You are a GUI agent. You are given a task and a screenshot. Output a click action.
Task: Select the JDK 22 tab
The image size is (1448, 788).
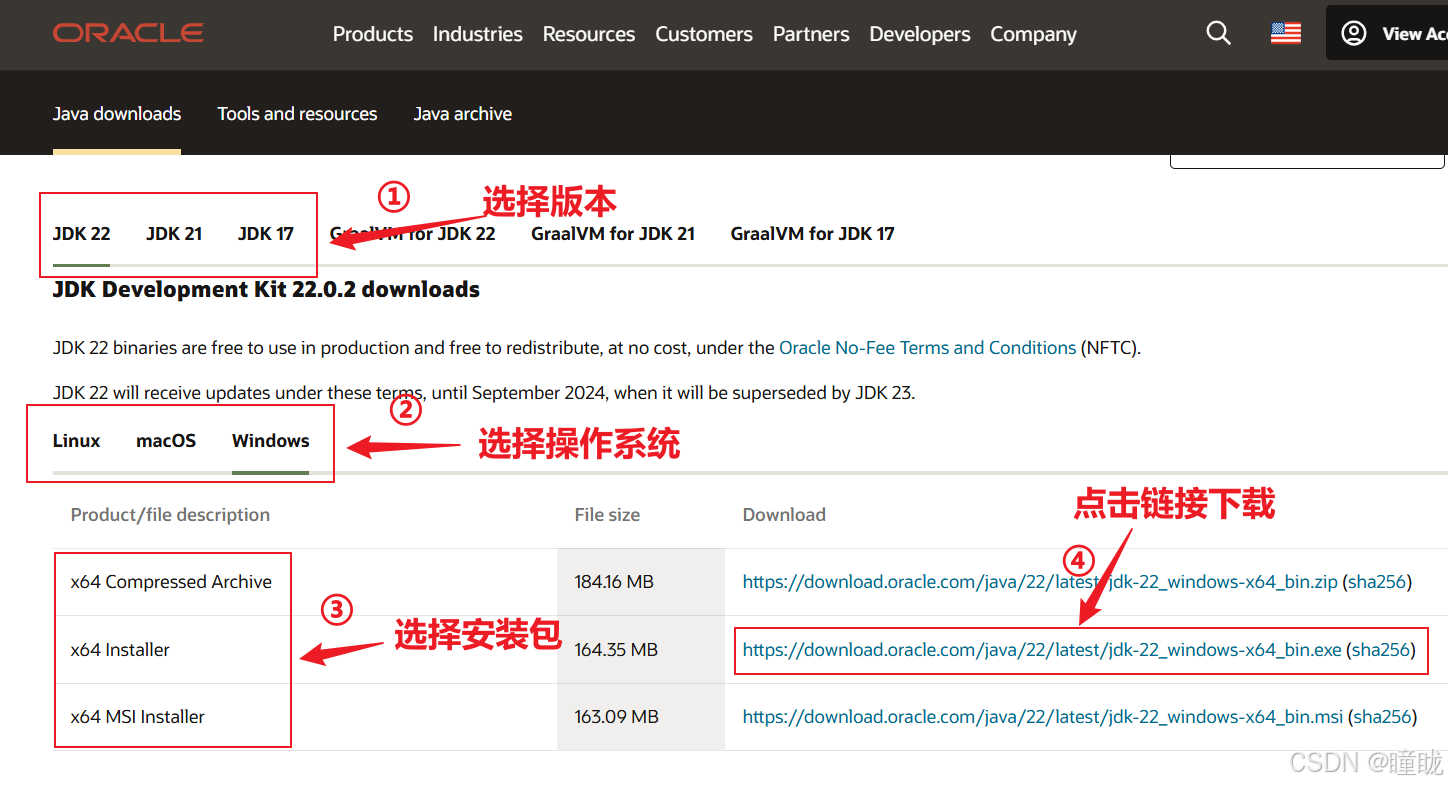(x=82, y=234)
